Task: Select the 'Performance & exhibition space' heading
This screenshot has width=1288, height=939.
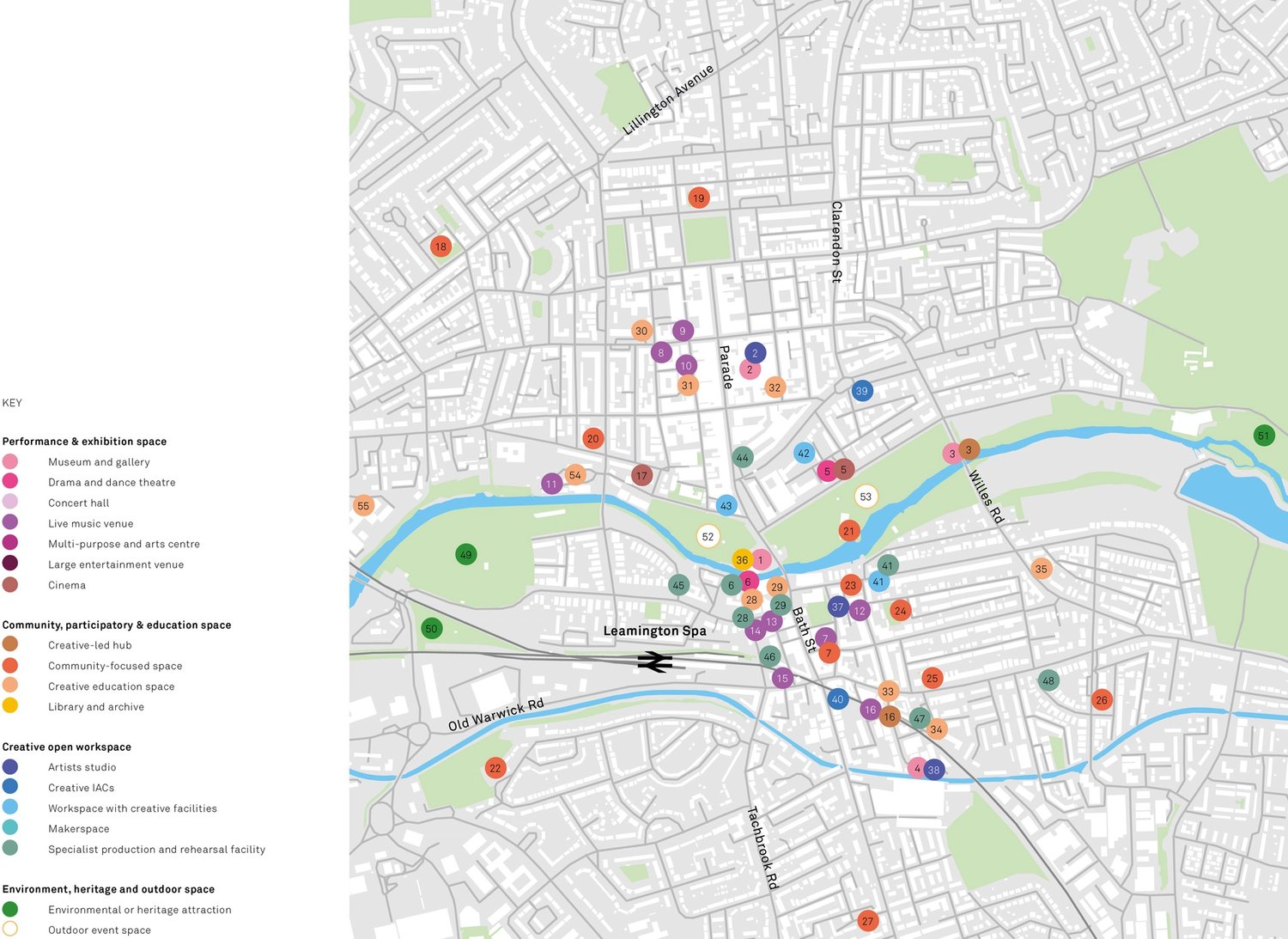Action: click(x=84, y=442)
